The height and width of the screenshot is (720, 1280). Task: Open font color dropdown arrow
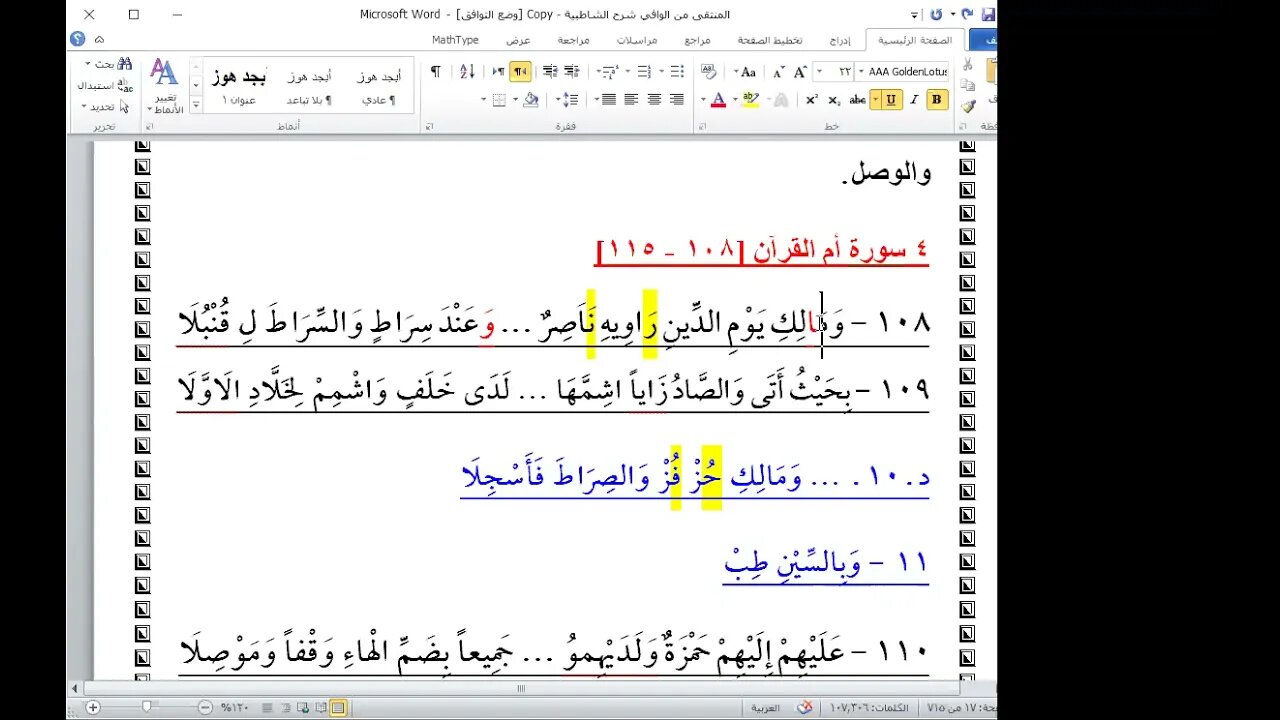click(x=703, y=99)
